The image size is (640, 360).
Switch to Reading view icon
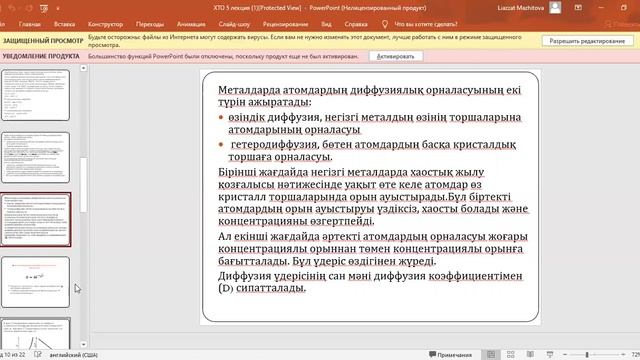(530, 355)
